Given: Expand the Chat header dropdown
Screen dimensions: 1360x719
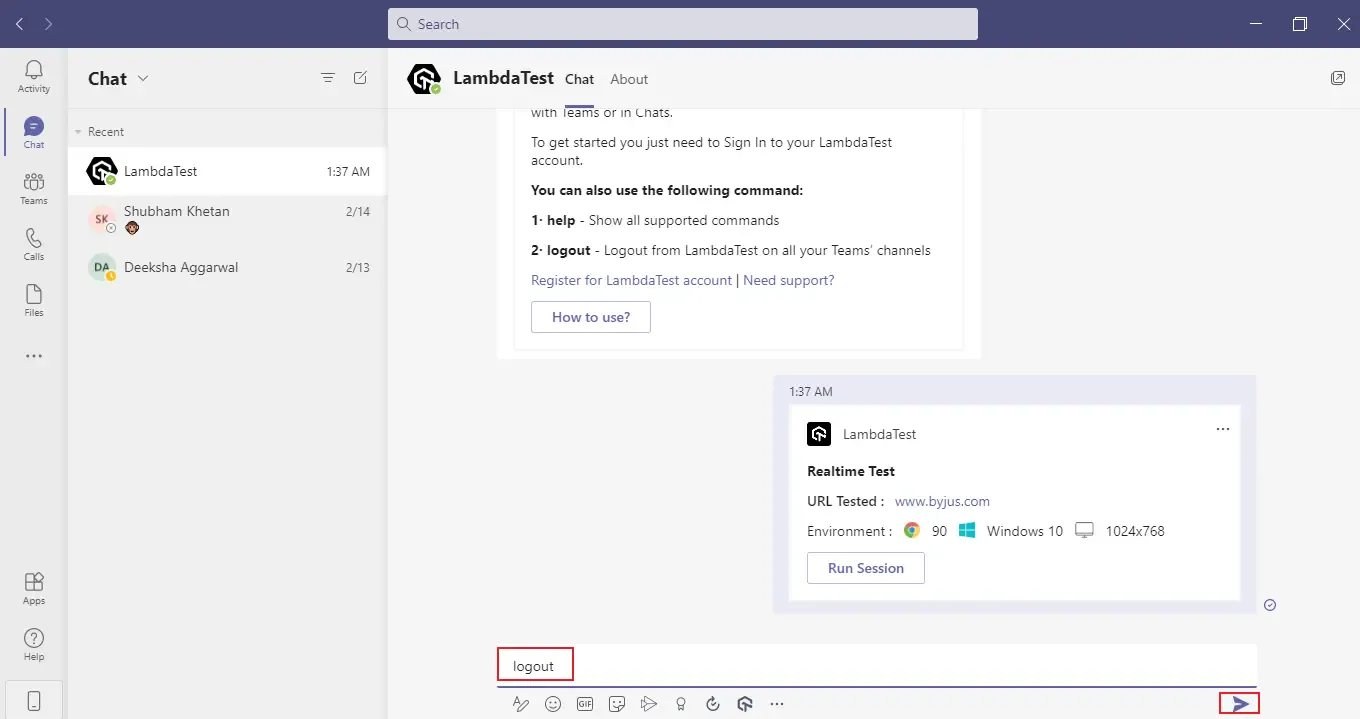Looking at the screenshot, I should 143,78.
